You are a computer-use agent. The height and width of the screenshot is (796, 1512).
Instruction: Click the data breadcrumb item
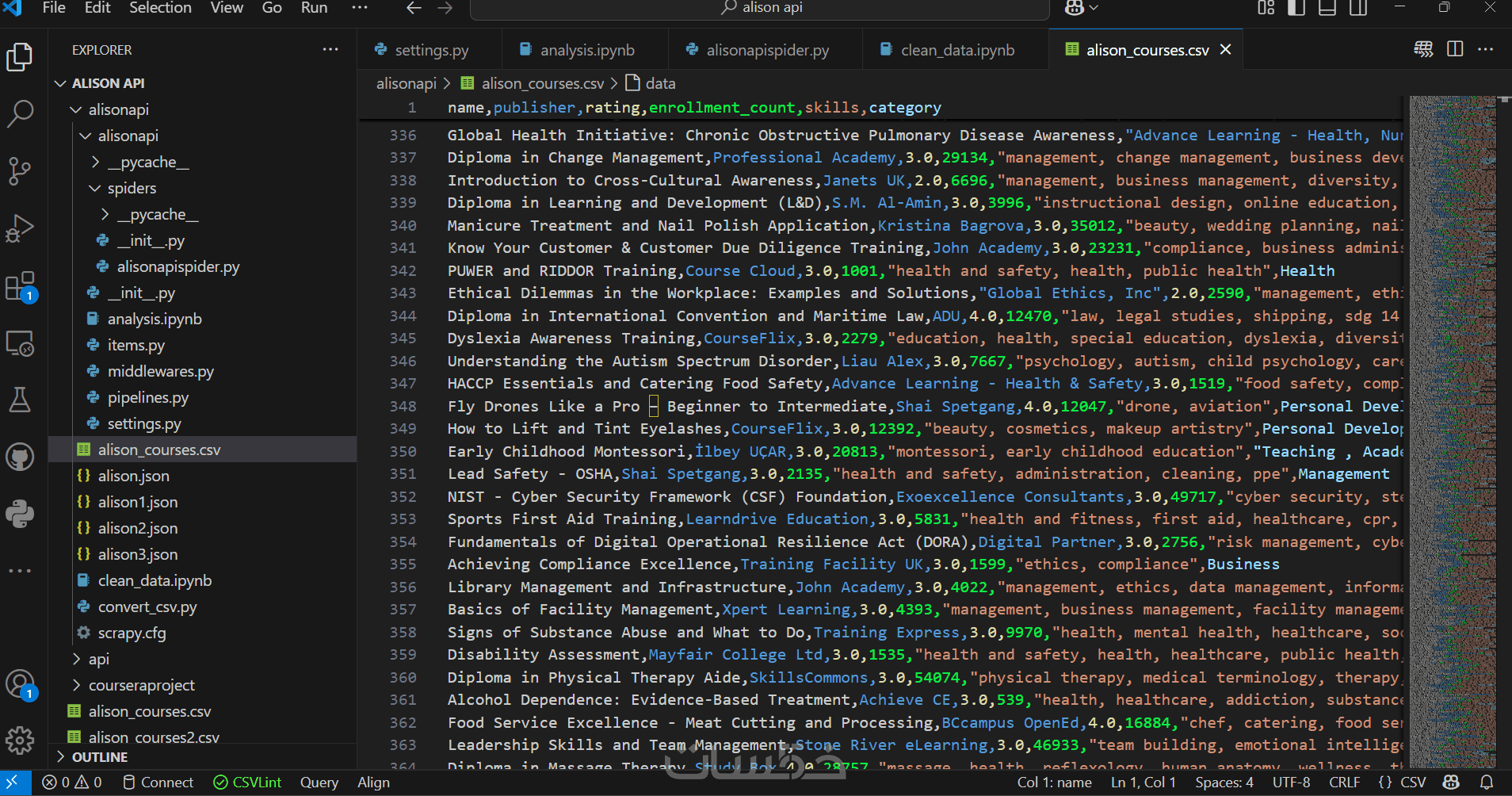coord(651,83)
